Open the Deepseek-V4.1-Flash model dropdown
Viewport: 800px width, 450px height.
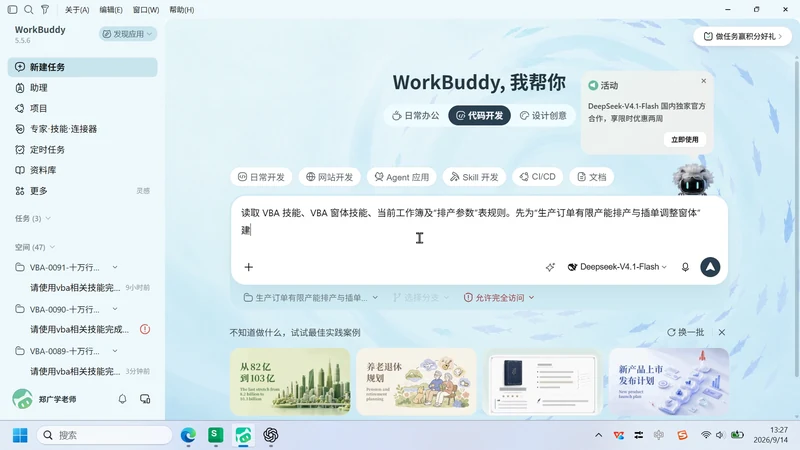pos(617,267)
